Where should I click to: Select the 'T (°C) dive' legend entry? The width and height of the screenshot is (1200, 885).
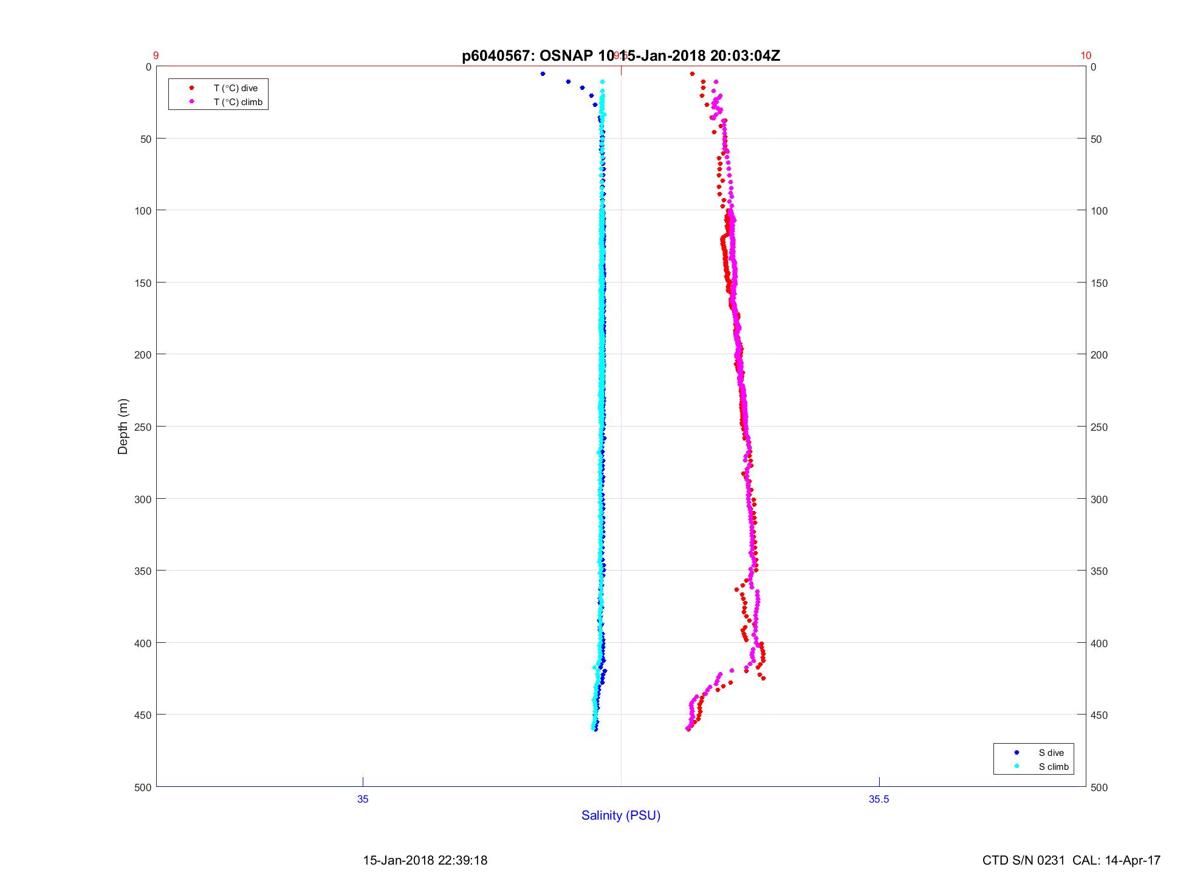(235, 88)
